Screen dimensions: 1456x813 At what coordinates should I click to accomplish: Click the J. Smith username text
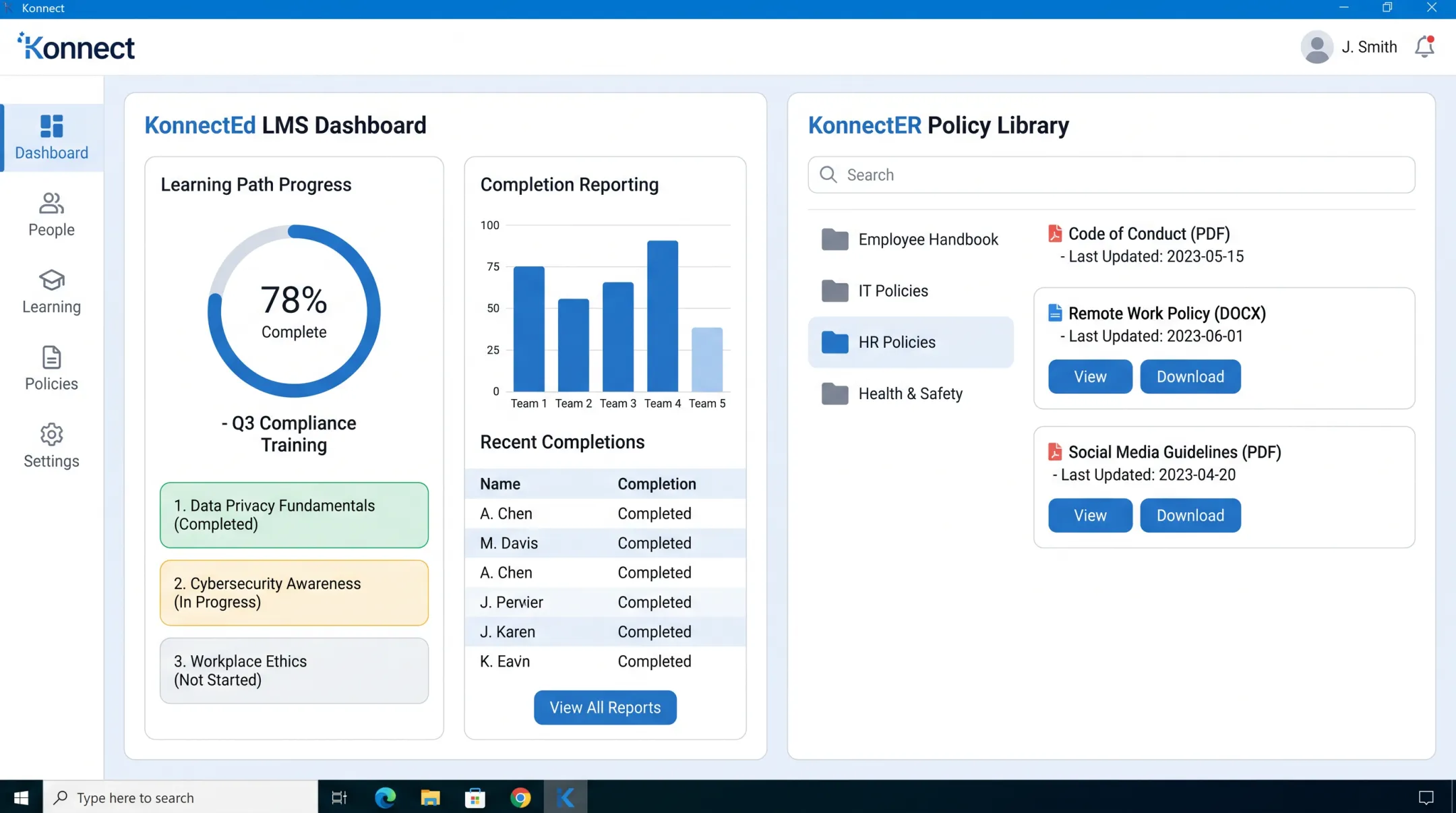pos(1369,47)
